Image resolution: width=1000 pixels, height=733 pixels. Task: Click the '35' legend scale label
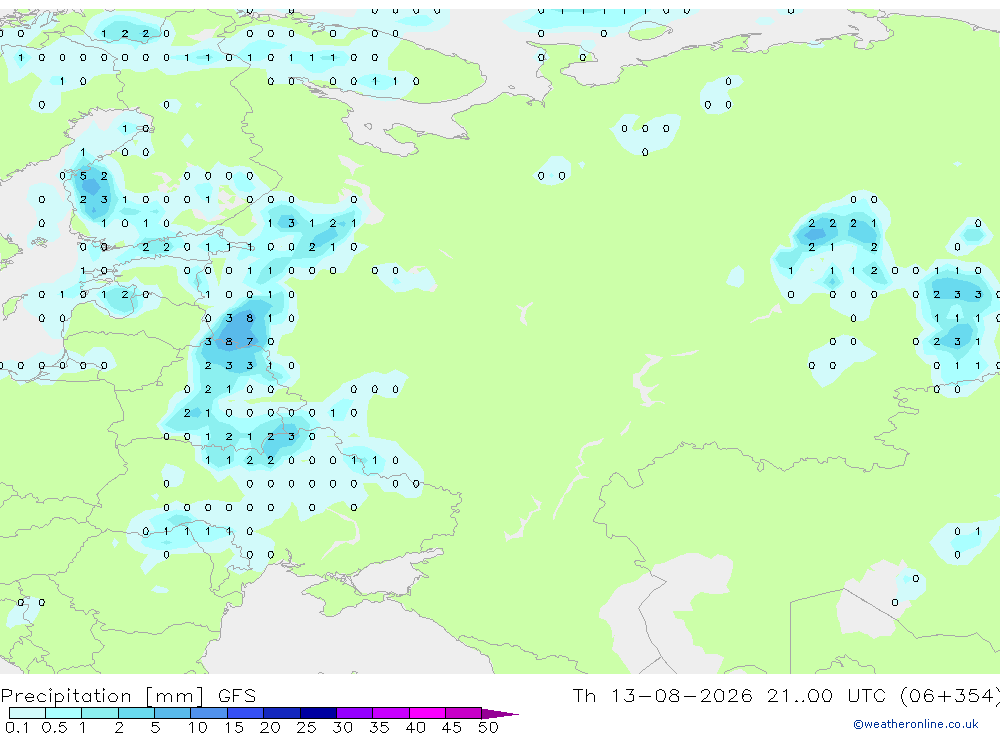[379, 727]
